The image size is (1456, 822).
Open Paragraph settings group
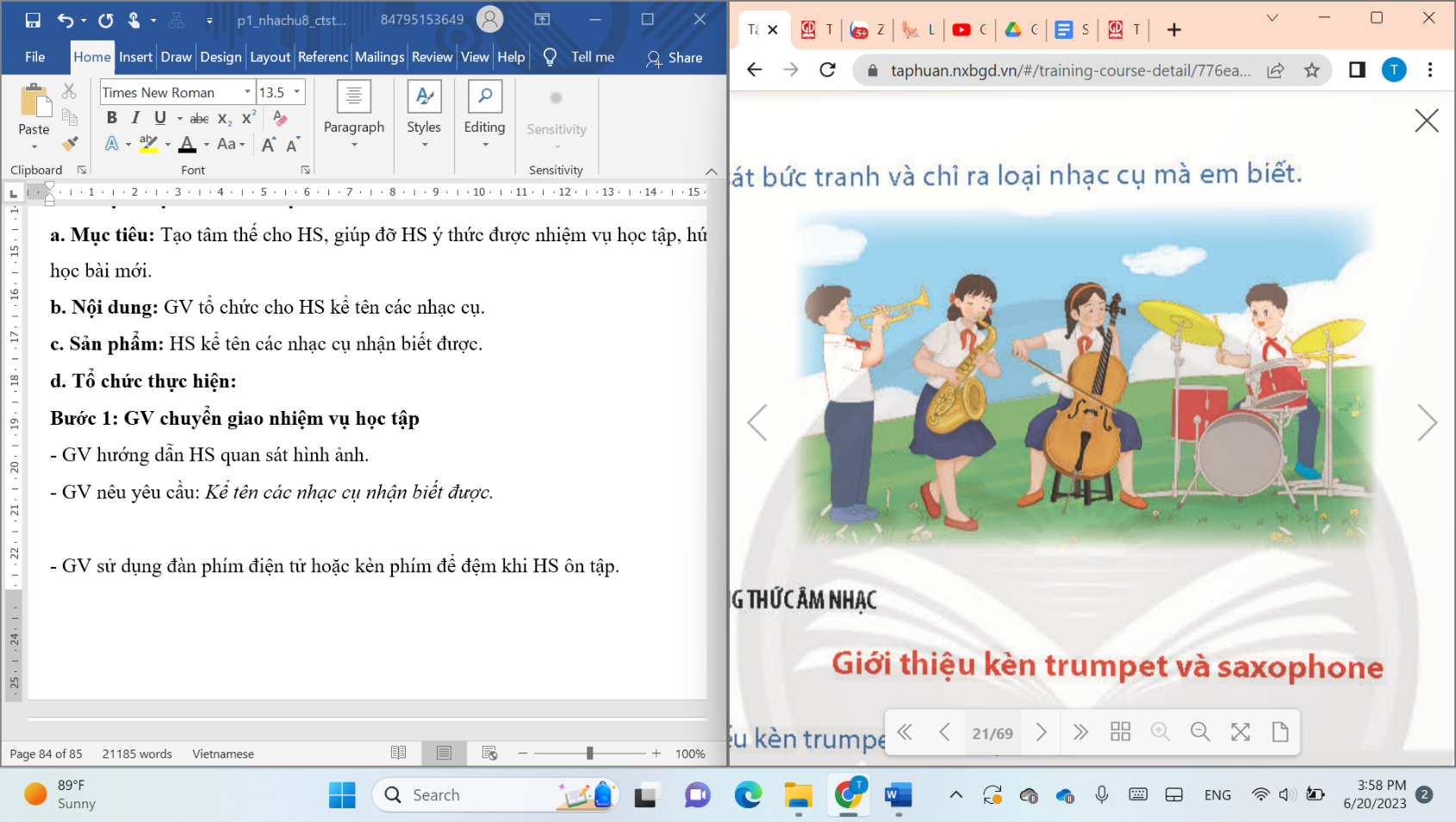(x=354, y=115)
